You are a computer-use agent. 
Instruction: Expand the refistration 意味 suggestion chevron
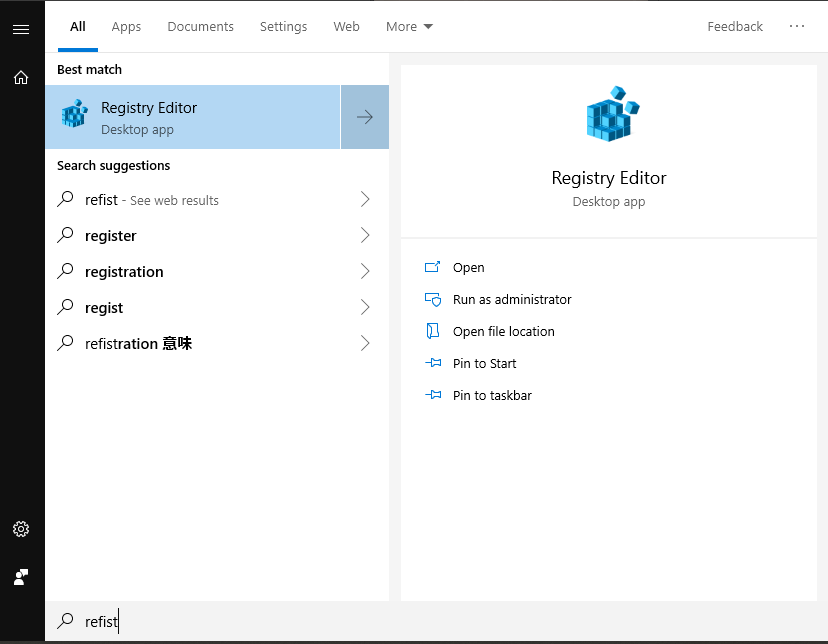click(x=365, y=343)
